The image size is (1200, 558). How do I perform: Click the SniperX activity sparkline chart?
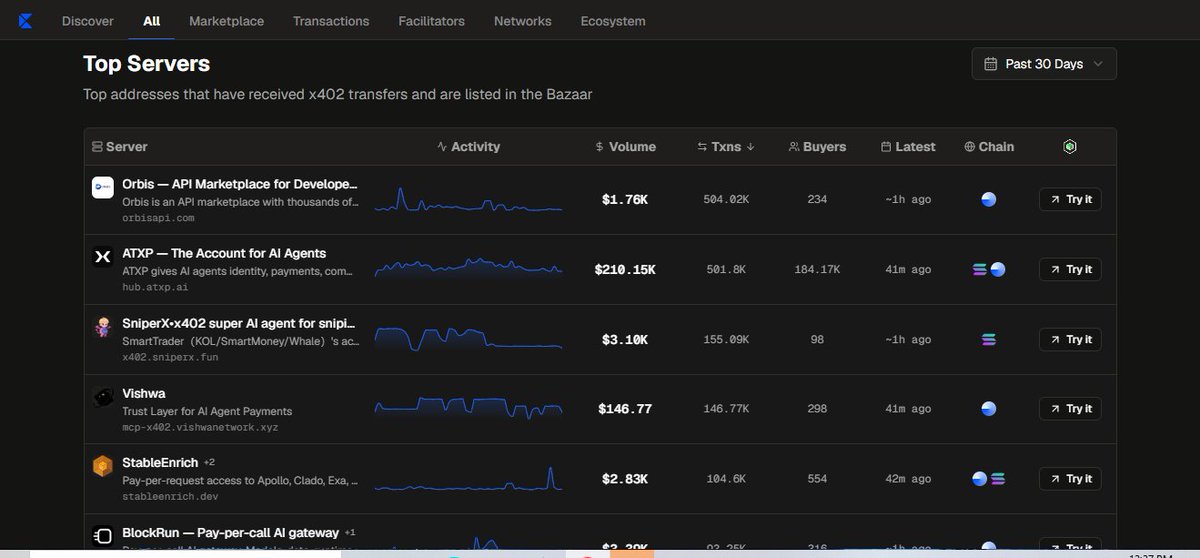(x=468, y=339)
